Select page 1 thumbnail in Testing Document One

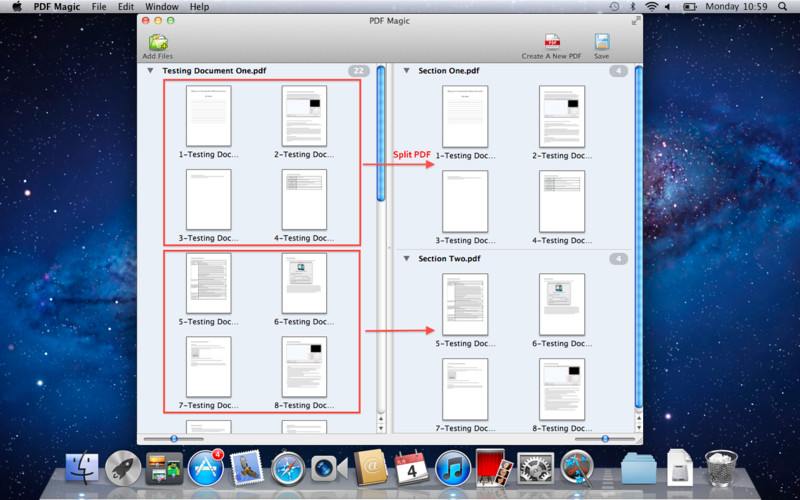(x=209, y=116)
